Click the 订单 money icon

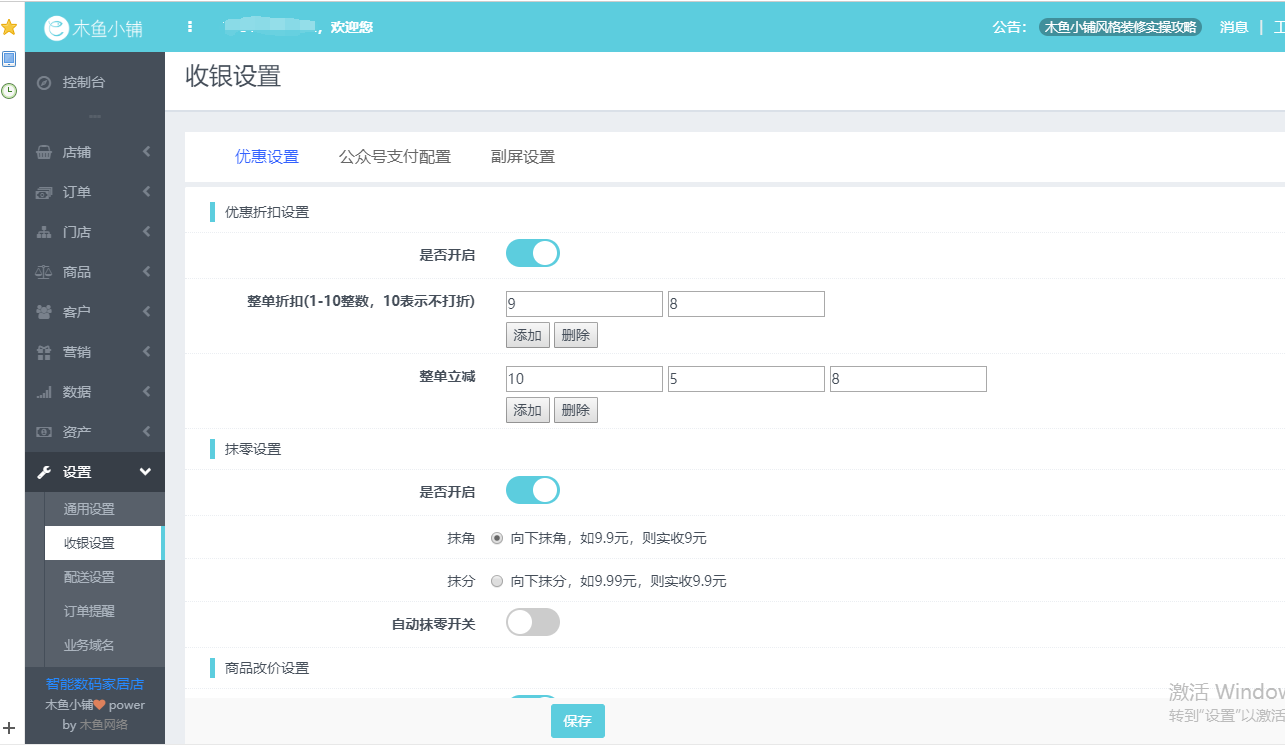coord(44,192)
